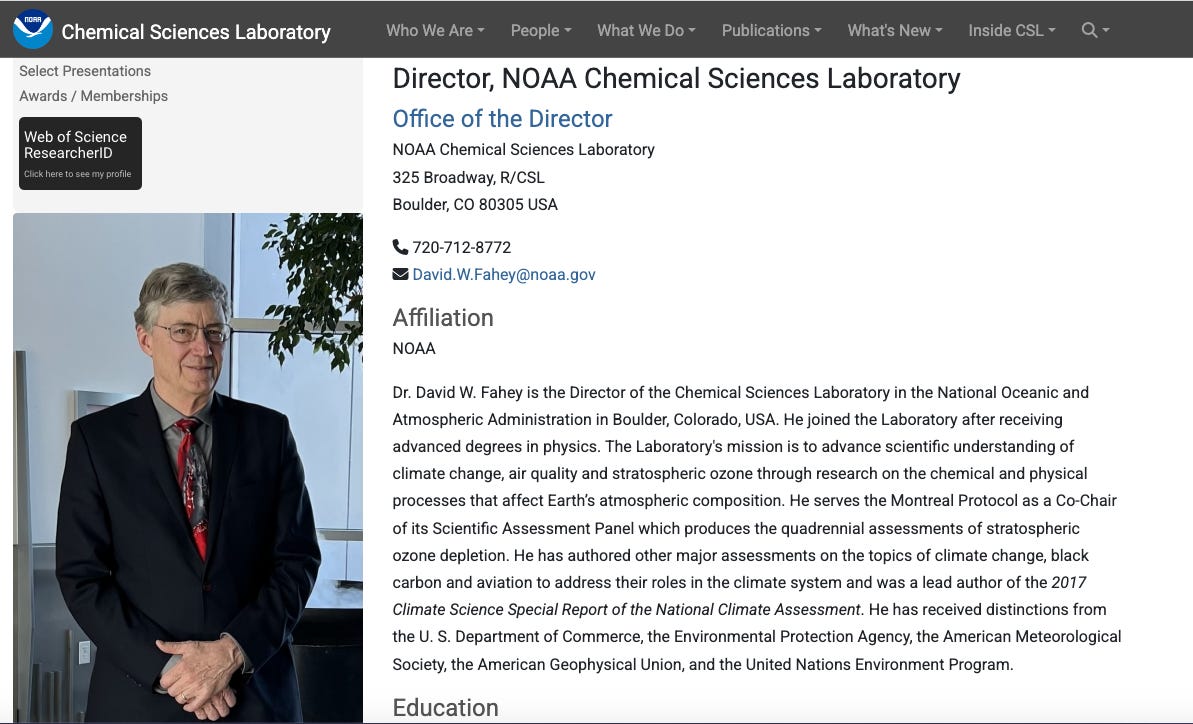The height and width of the screenshot is (724, 1193).
Task: Click the phone icon beside 720-712-8772
Action: 400,247
